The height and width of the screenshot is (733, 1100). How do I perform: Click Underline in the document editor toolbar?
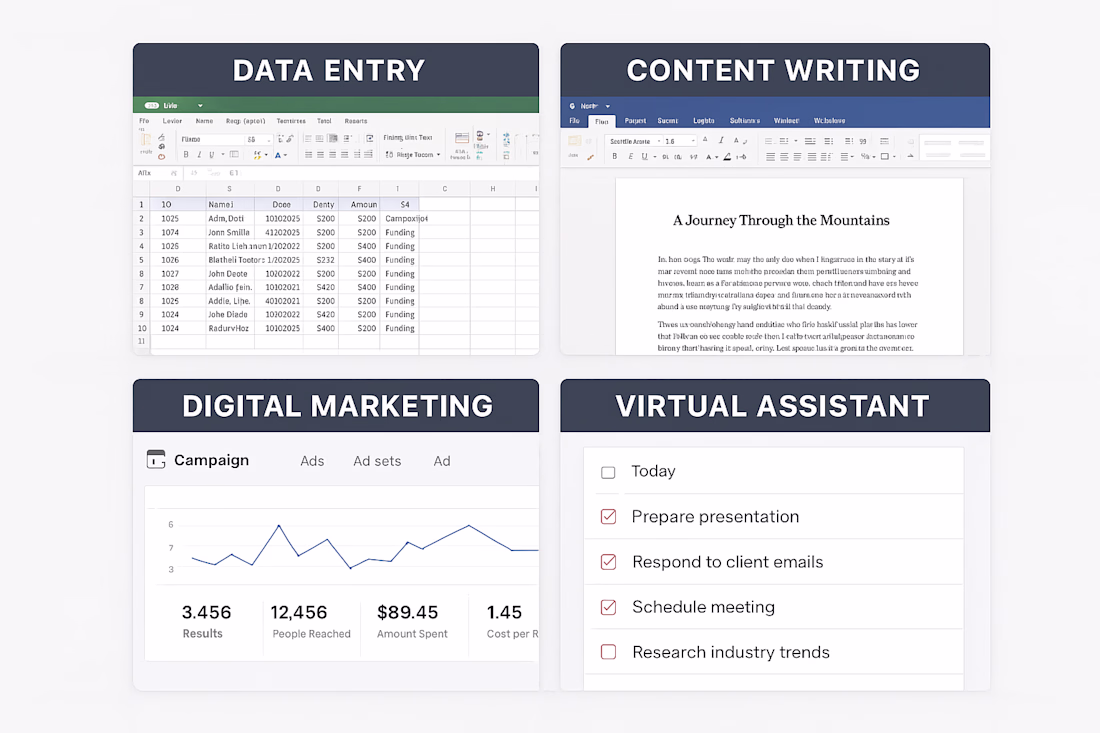tap(644, 156)
